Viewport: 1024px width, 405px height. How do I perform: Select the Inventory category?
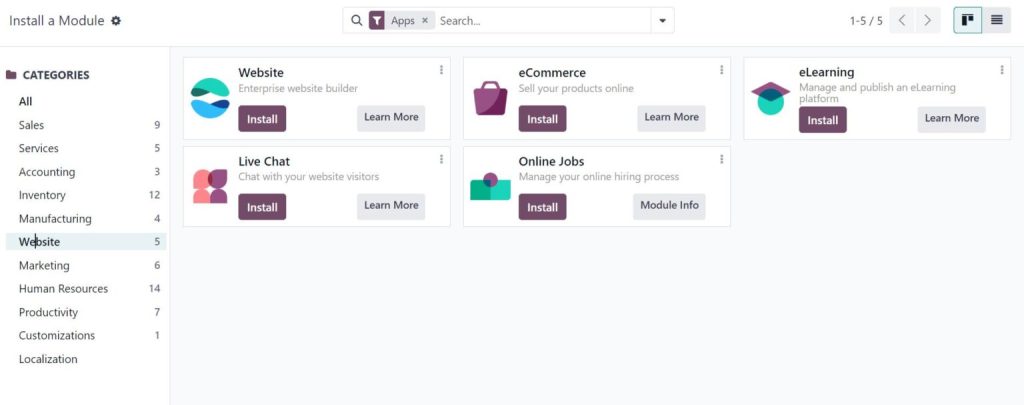pos(42,195)
